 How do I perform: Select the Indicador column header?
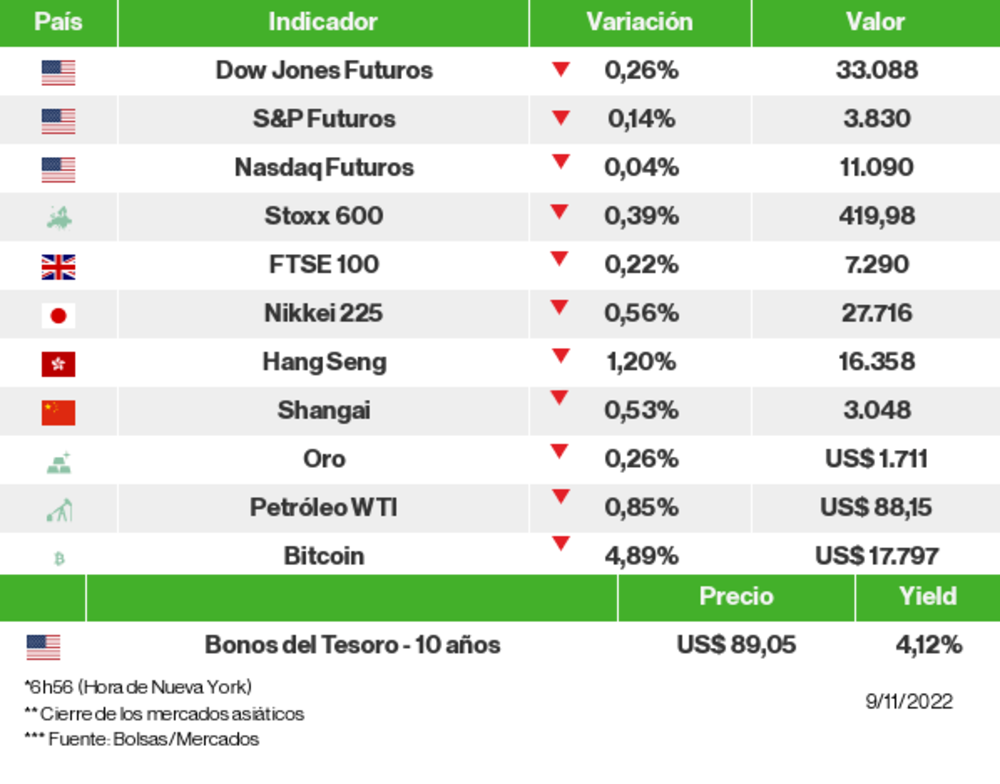click(323, 22)
